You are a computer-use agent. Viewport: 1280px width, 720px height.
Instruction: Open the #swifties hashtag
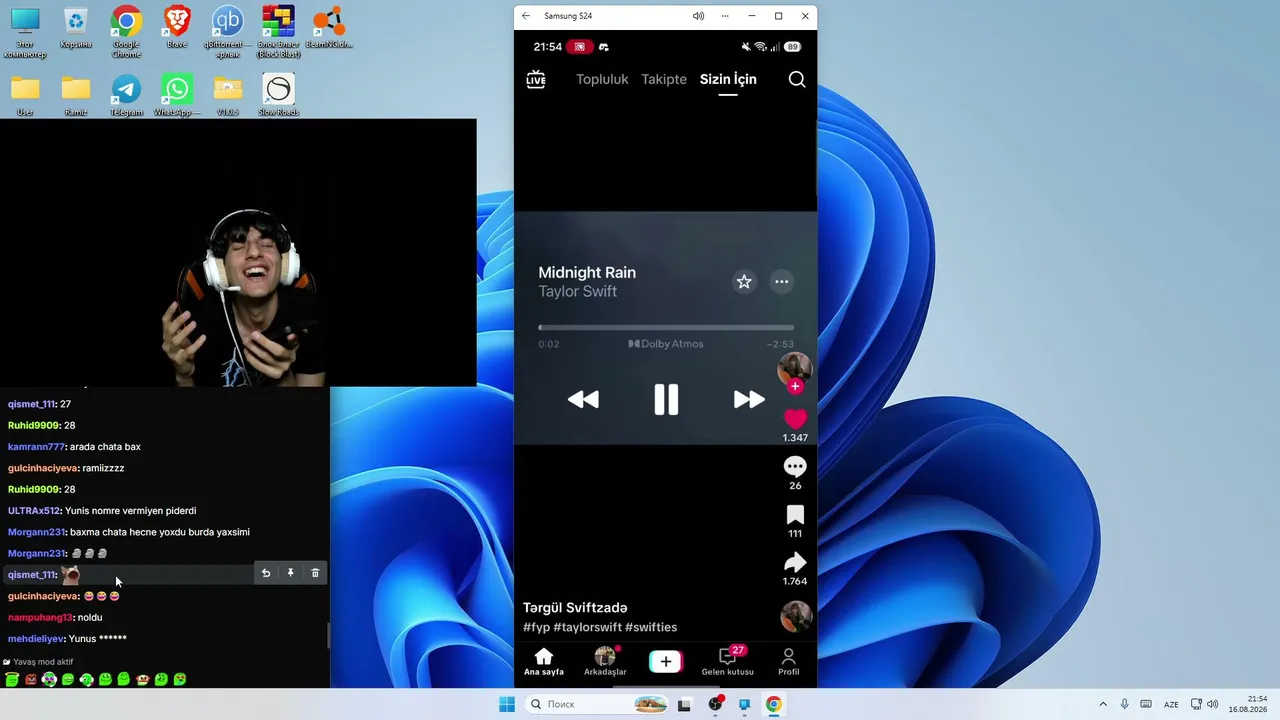[651, 627]
